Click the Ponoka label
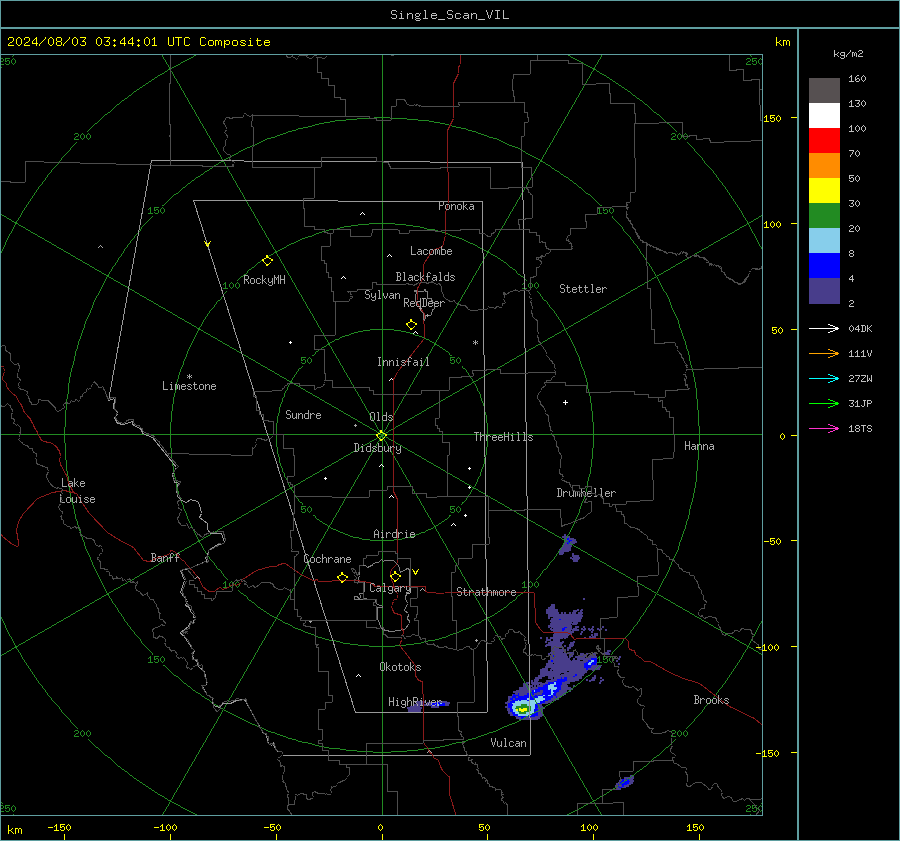Image resolution: width=900 pixels, height=841 pixels. coord(456,206)
